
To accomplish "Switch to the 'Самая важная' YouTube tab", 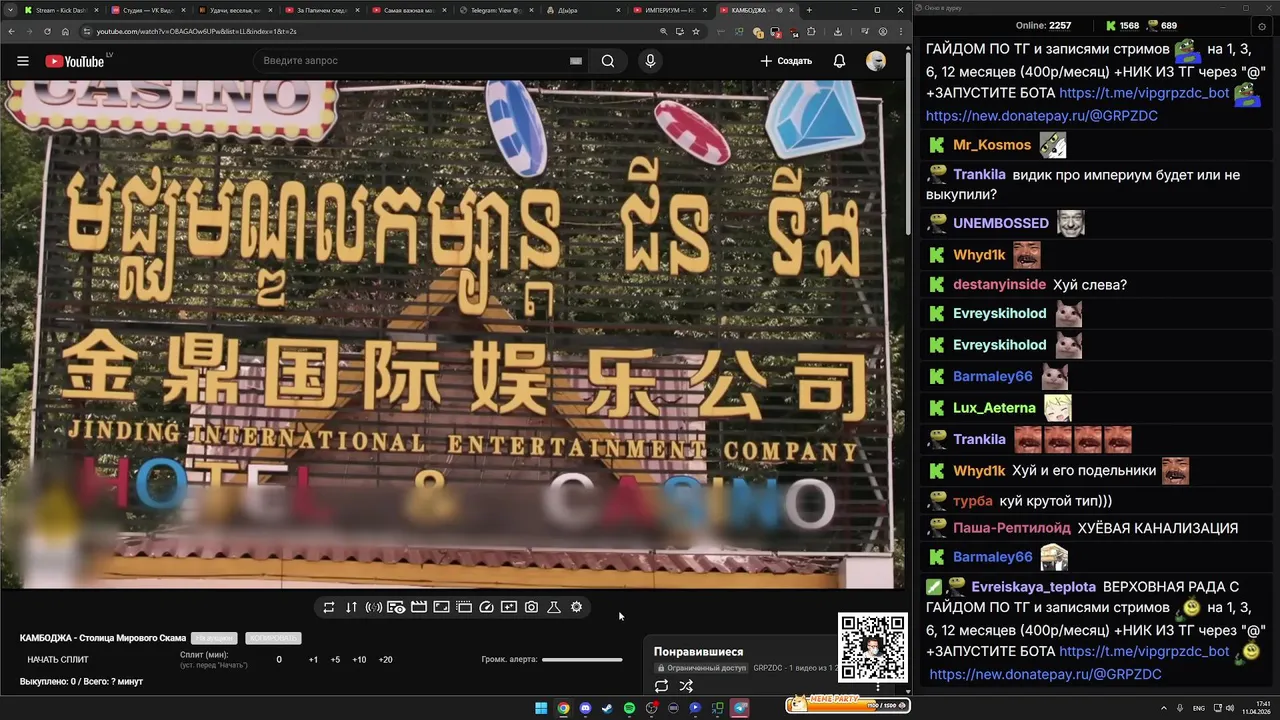I will coord(409,10).
